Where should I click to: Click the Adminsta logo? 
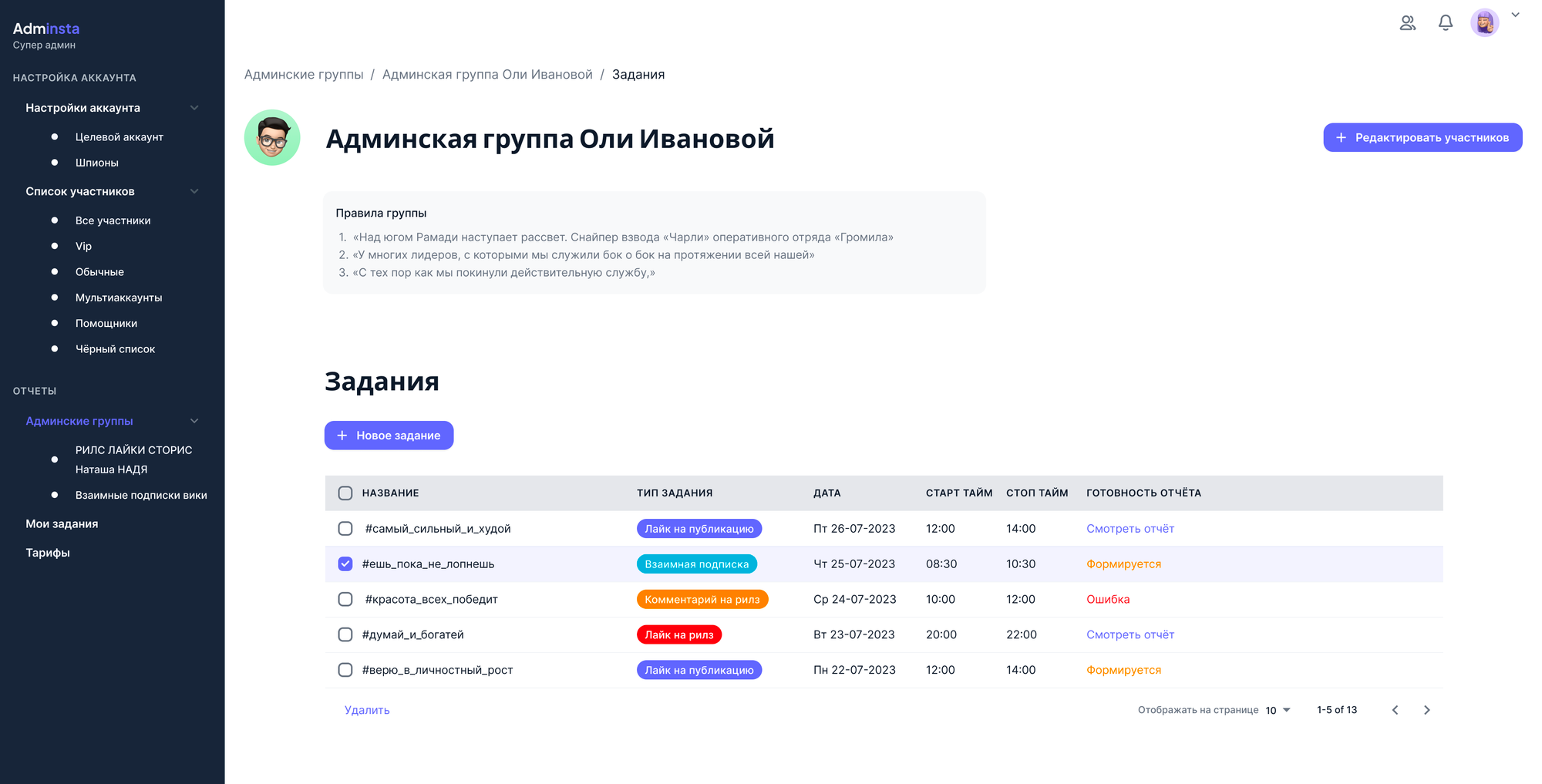46,29
